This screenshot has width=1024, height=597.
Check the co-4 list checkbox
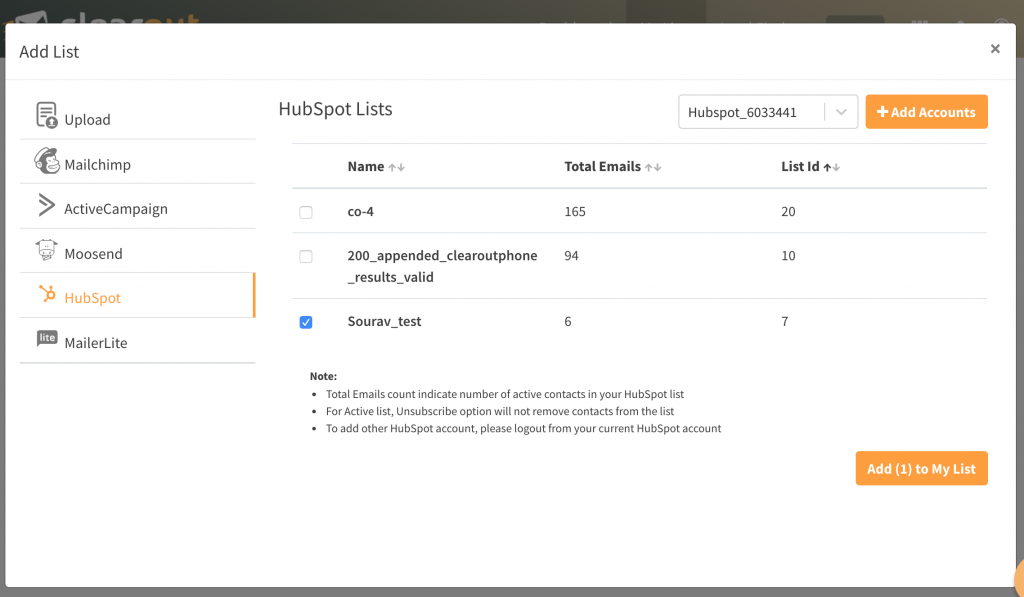tap(306, 212)
